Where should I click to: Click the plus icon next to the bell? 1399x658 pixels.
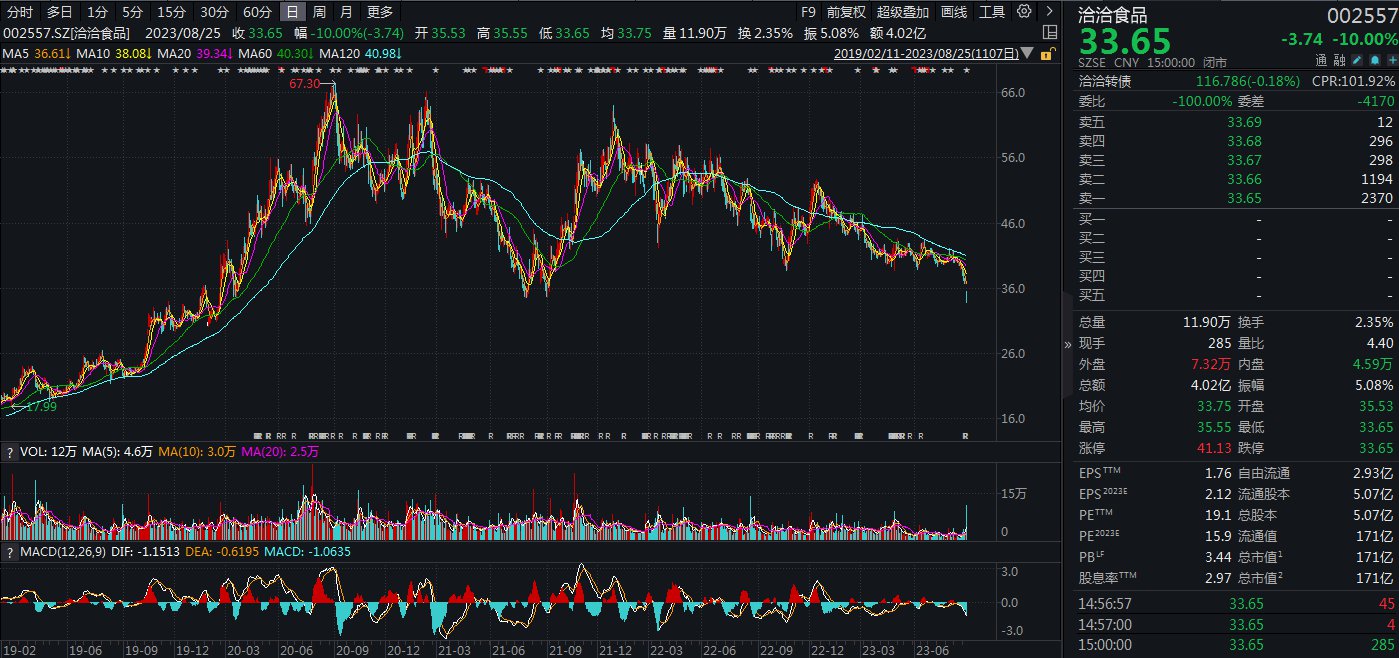pyautogui.click(x=1393, y=60)
